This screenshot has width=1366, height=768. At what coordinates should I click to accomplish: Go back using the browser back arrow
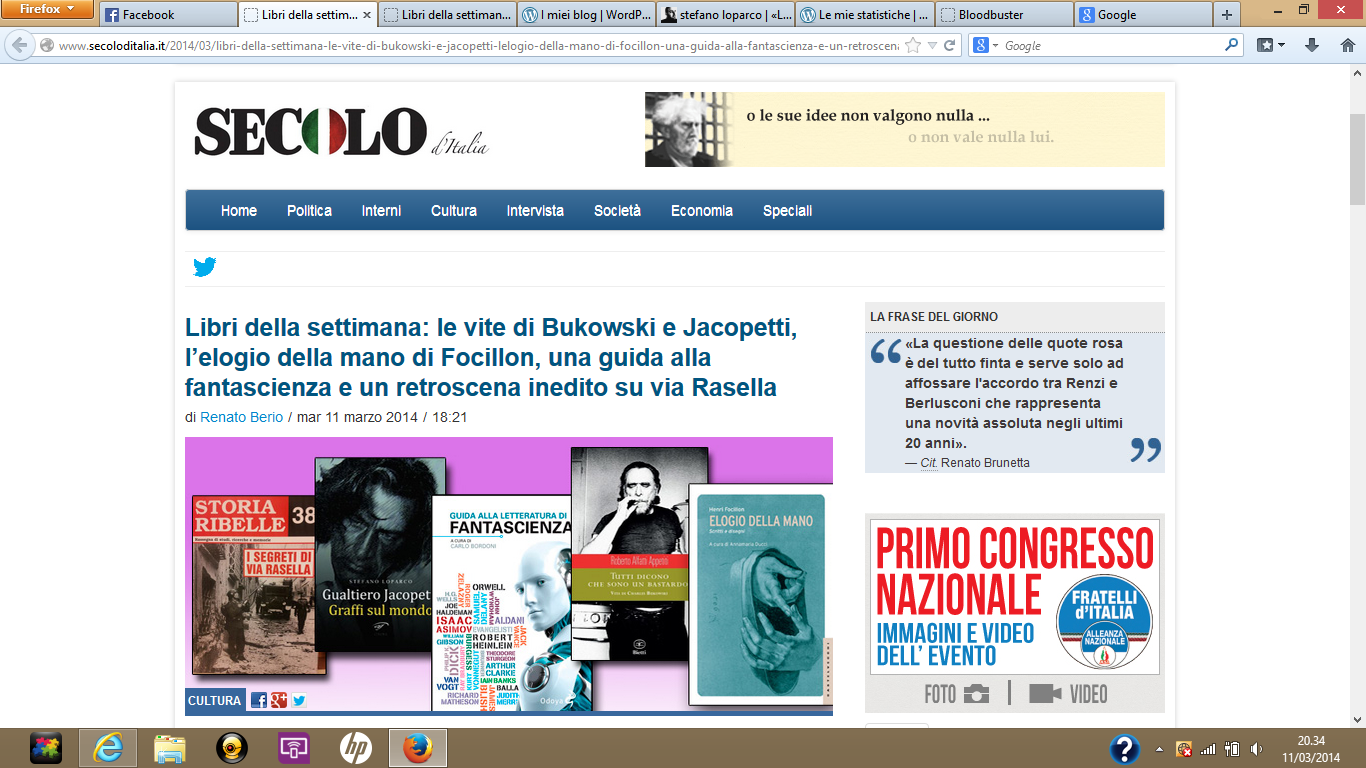tap(20, 45)
